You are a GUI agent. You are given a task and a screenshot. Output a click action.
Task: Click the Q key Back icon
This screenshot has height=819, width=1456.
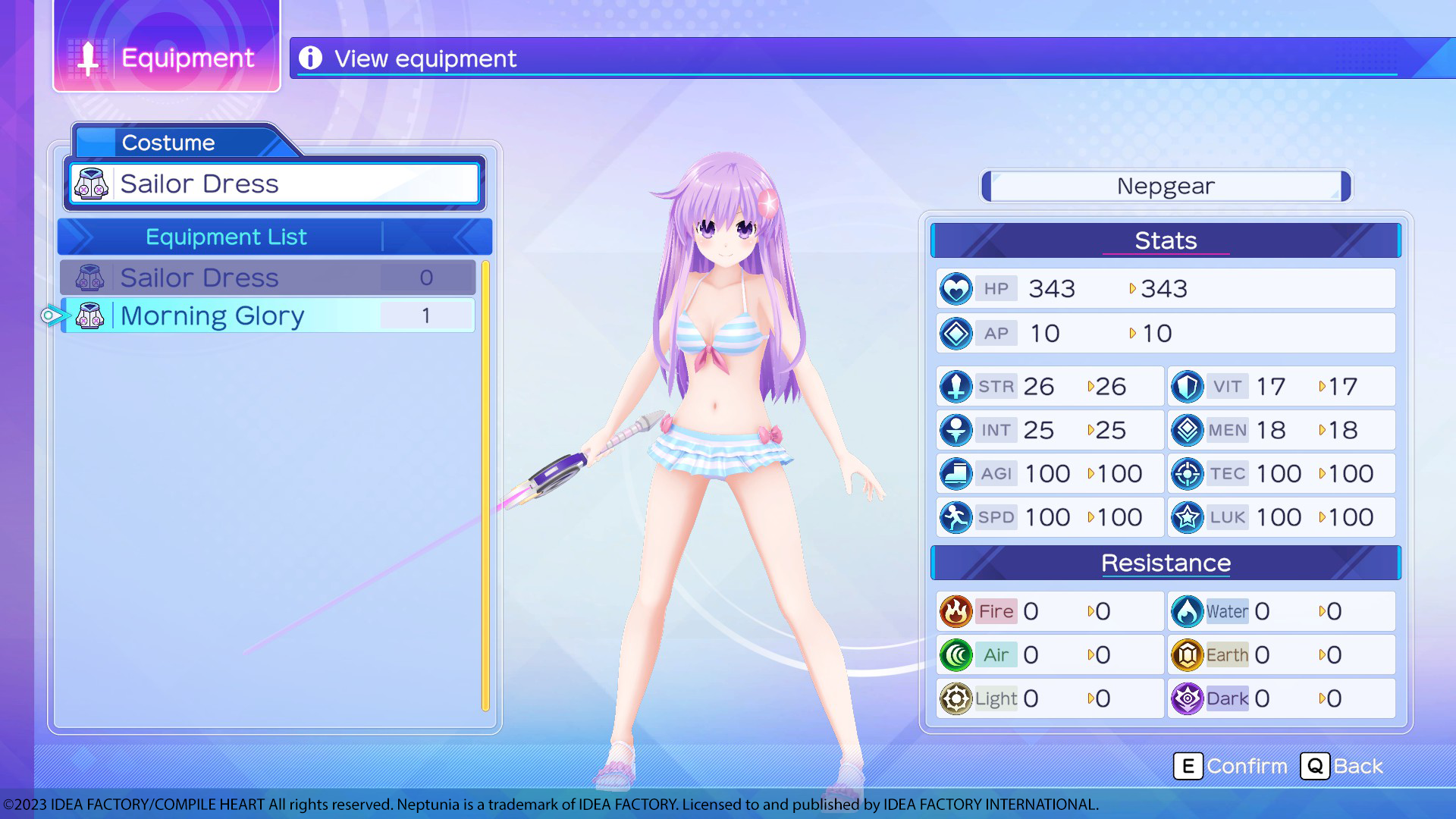tap(1315, 767)
